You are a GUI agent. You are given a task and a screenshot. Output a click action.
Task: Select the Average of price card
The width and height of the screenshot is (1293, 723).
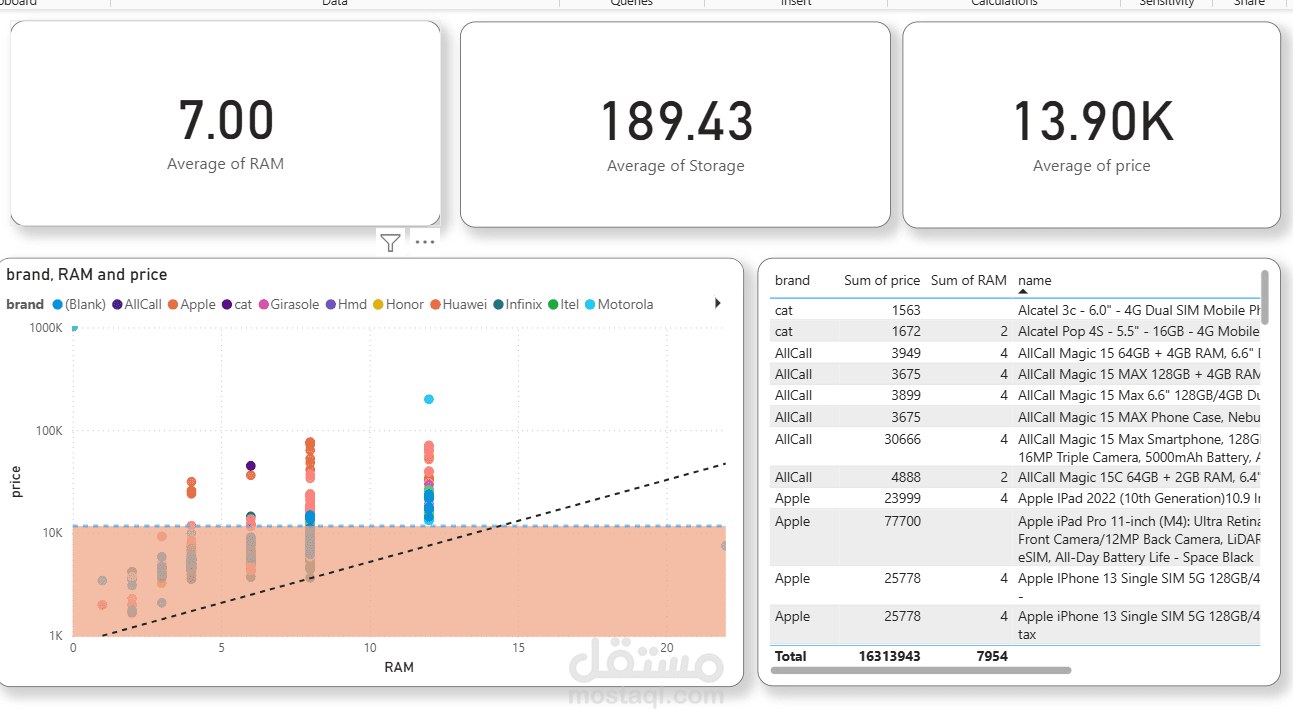point(1091,124)
